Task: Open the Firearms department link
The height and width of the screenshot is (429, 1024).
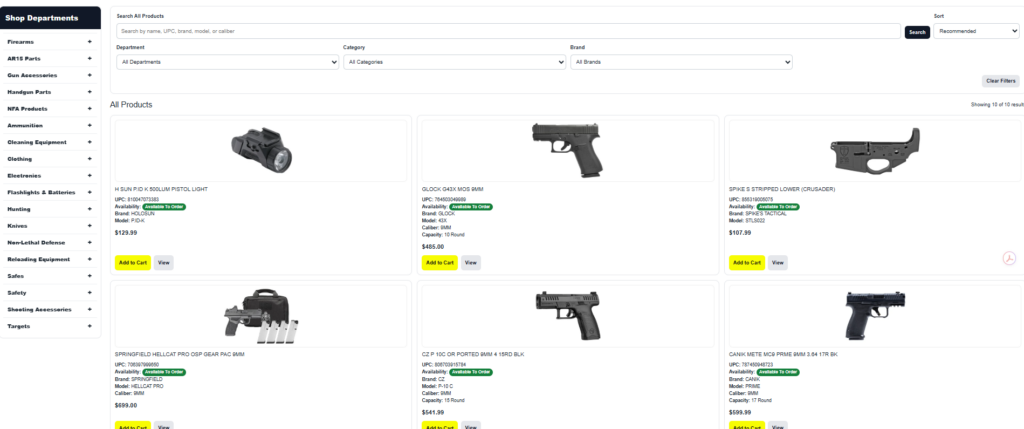Action: (20, 42)
